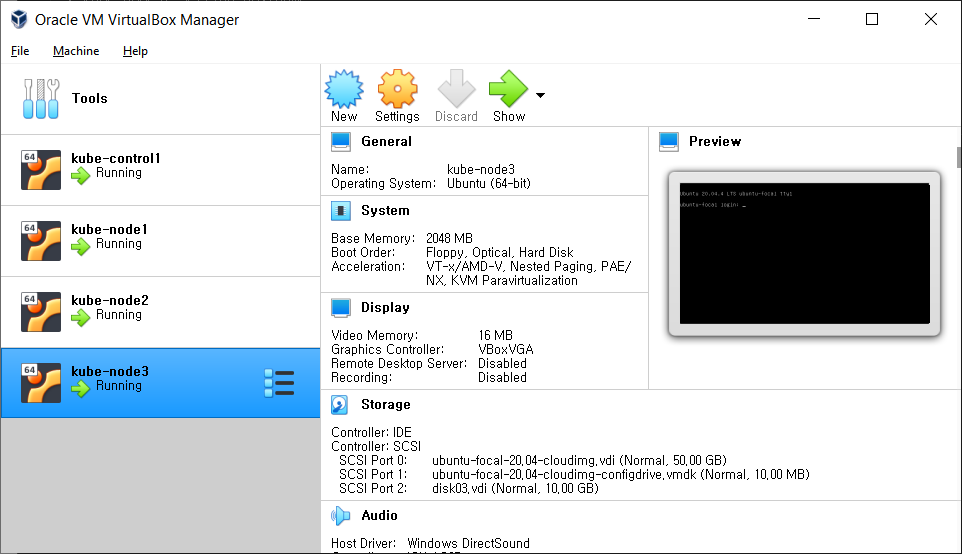Click the details pane vertical scrollbar

959,157
